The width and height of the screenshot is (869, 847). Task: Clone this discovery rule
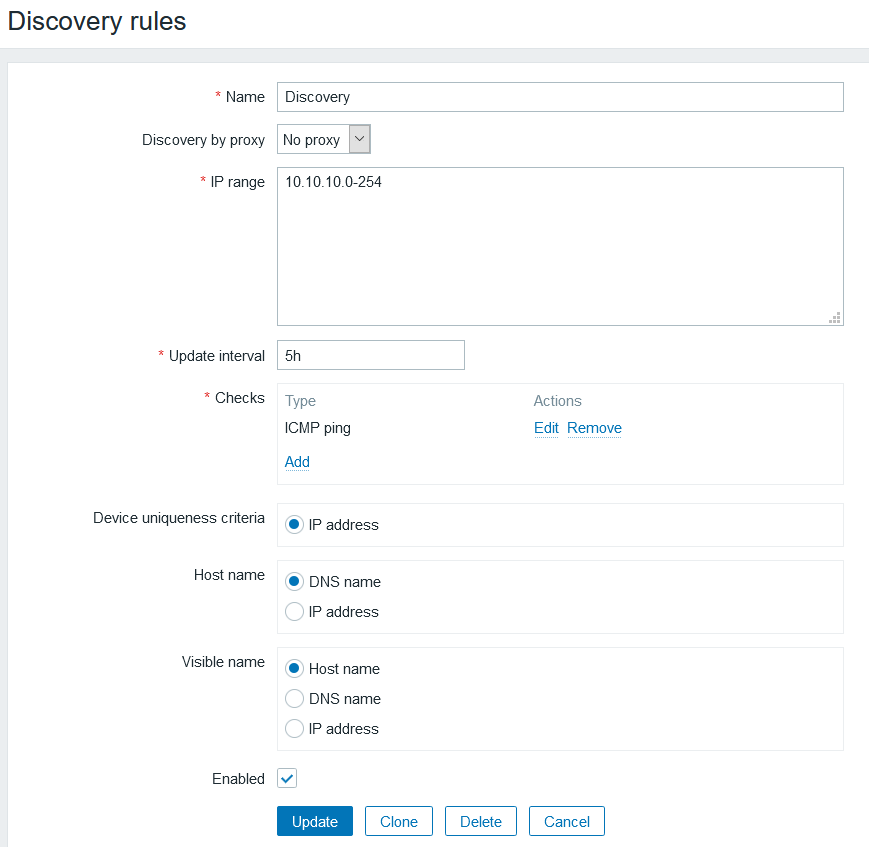point(399,821)
